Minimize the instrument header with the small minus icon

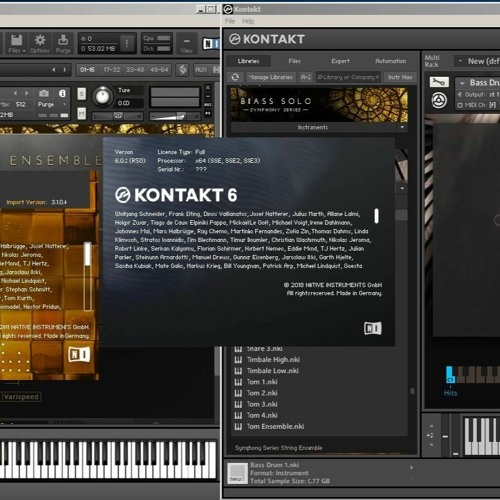[208, 96]
